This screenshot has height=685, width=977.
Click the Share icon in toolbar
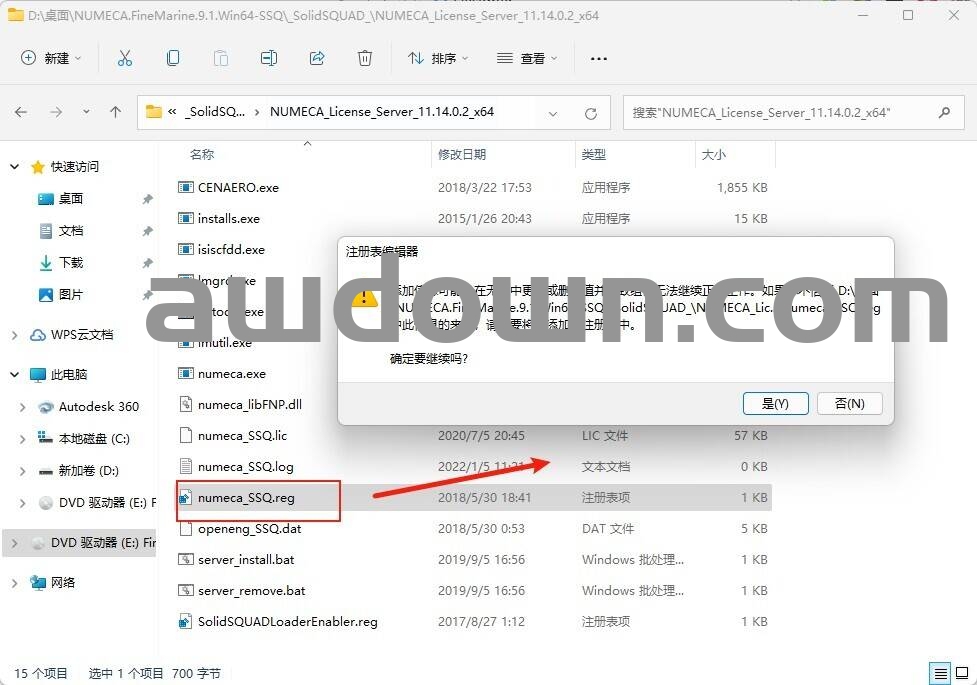(317, 58)
